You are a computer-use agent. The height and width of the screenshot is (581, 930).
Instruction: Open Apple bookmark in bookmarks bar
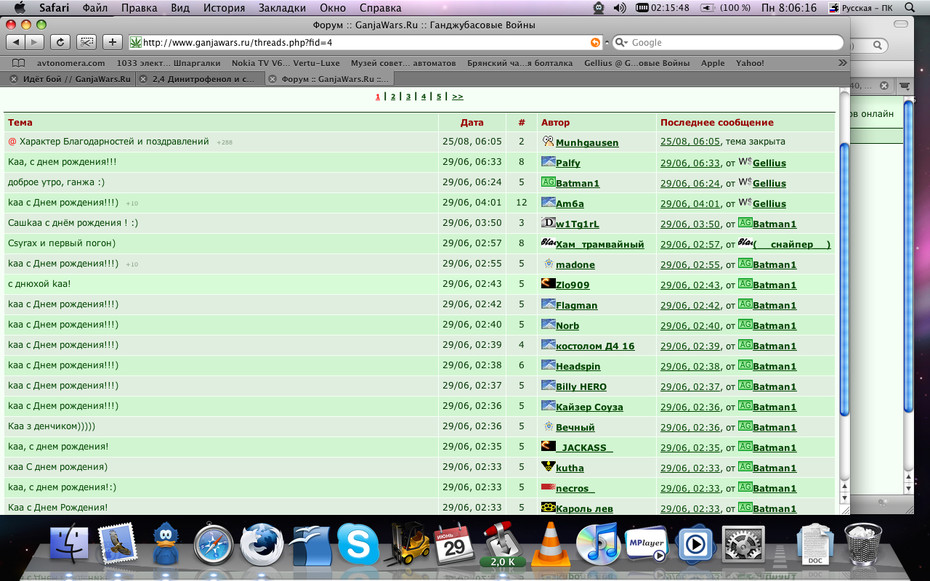click(x=712, y=63)
